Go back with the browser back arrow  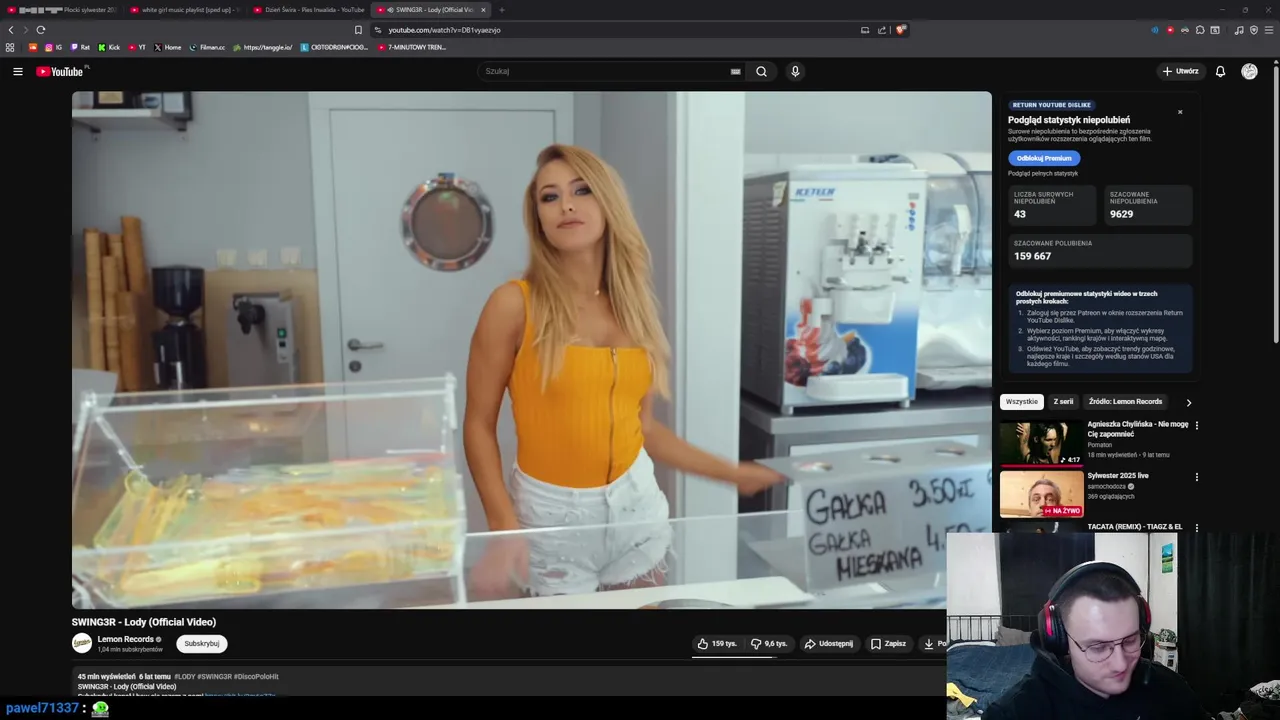point(11,30)
